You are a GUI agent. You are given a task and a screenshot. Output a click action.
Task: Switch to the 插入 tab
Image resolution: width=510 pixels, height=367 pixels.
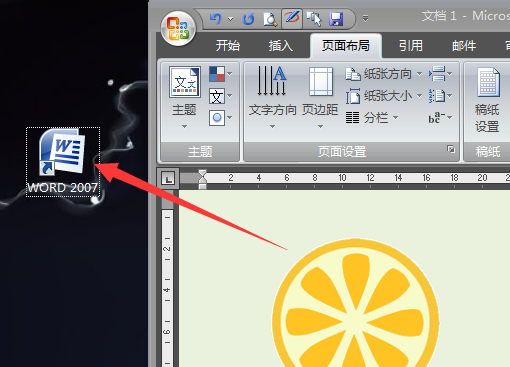[x=281, y=46]
